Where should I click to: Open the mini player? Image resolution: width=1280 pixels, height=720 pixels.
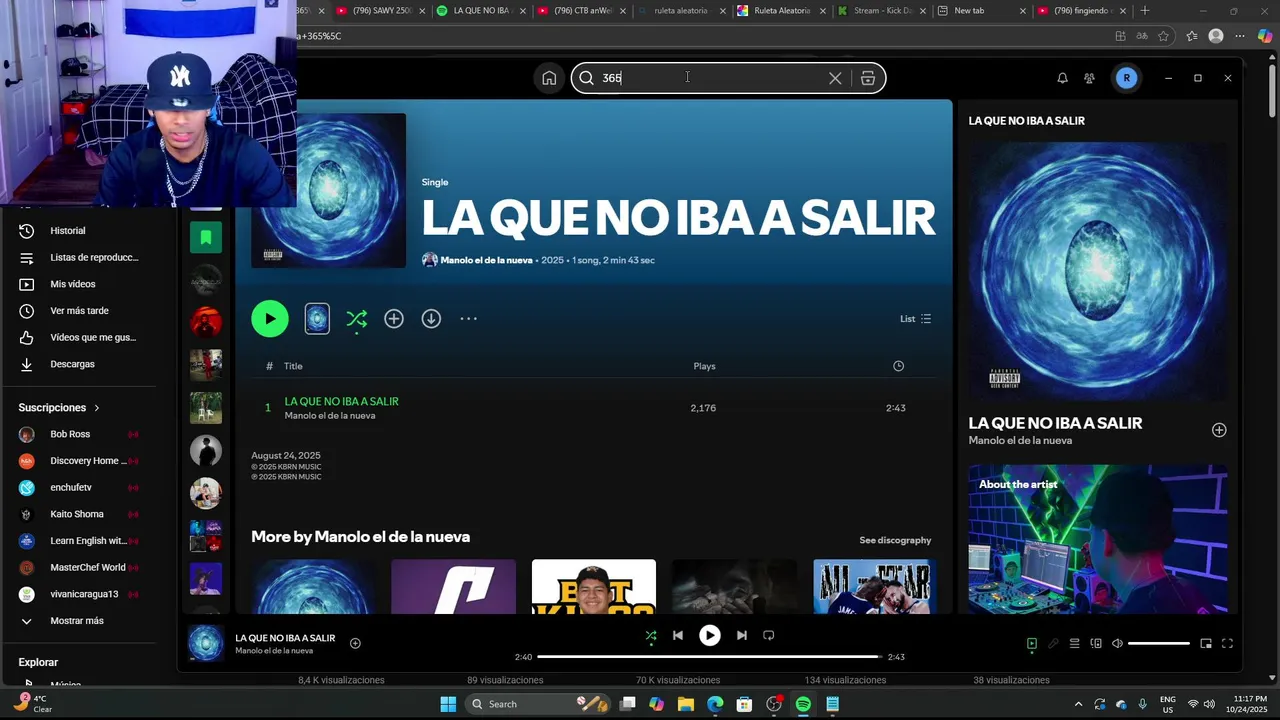(x=1206, y=644)
